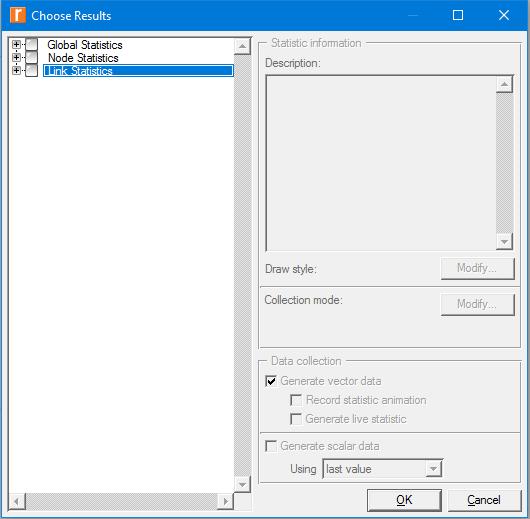Enable Generate scalar data

coord(271,446)
